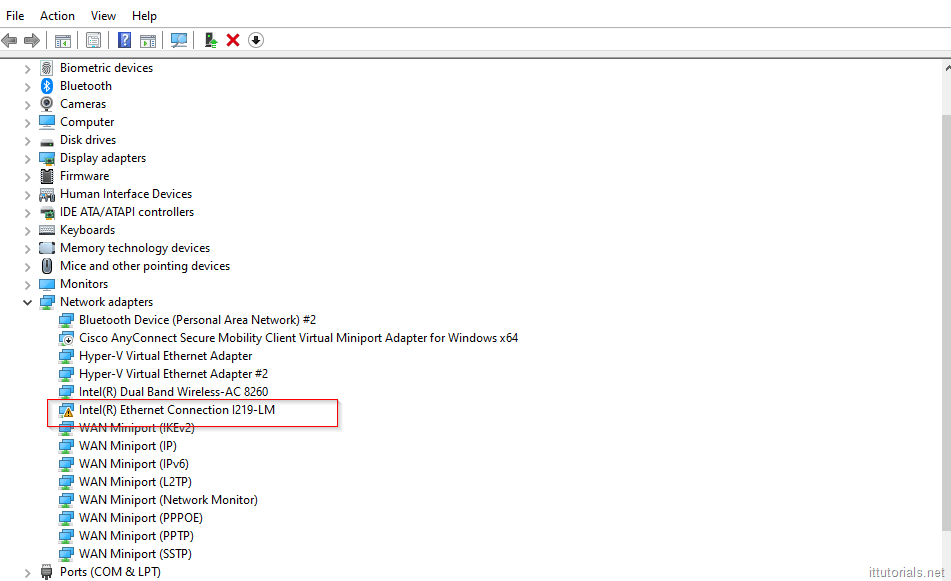Expand the Disk drives chevron
The width and height of the screenshot is (951, 581).
coord(27,141)
